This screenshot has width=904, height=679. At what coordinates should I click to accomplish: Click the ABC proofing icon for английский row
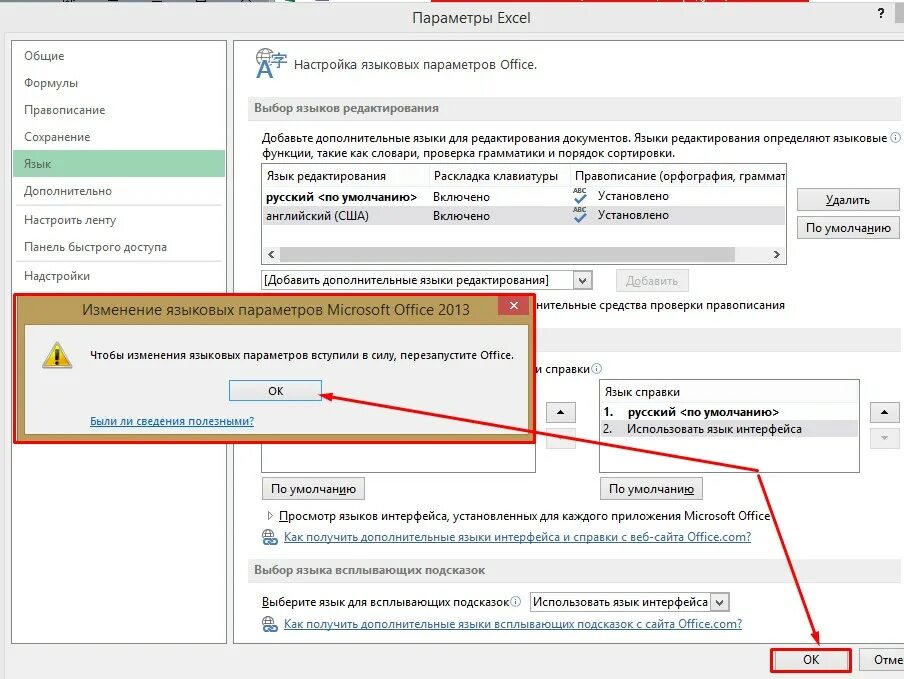click(x=580, y=215)
